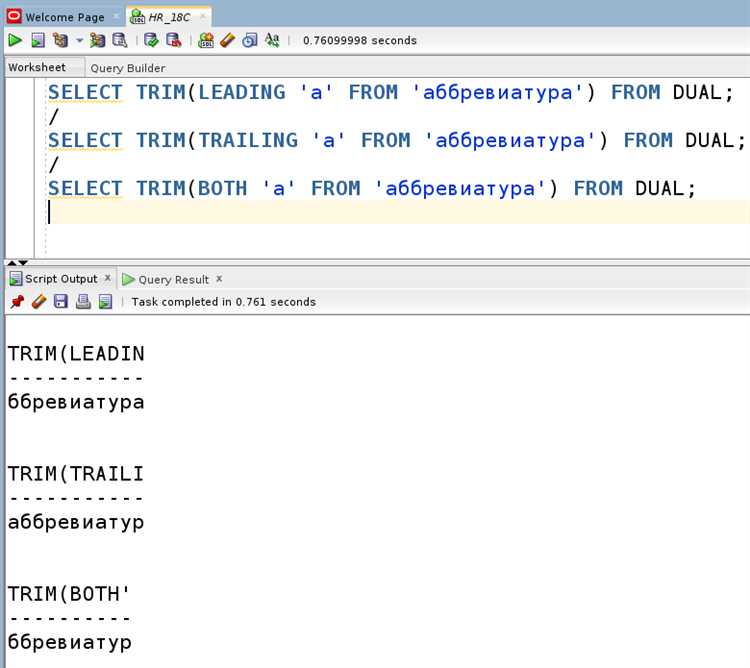The height and width of the screenshot is (668, 750).
Task: Print the script output
Action: pos(83,301)
